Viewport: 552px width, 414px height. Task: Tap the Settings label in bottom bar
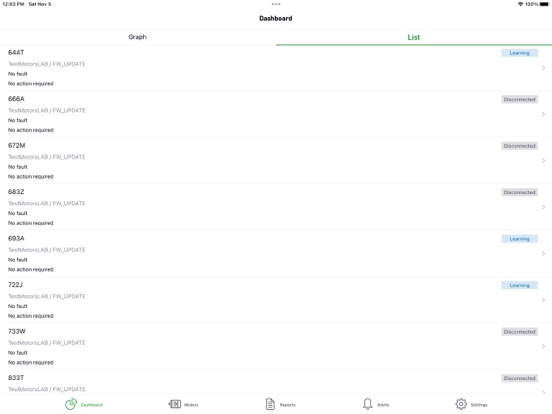coord(479,405)
